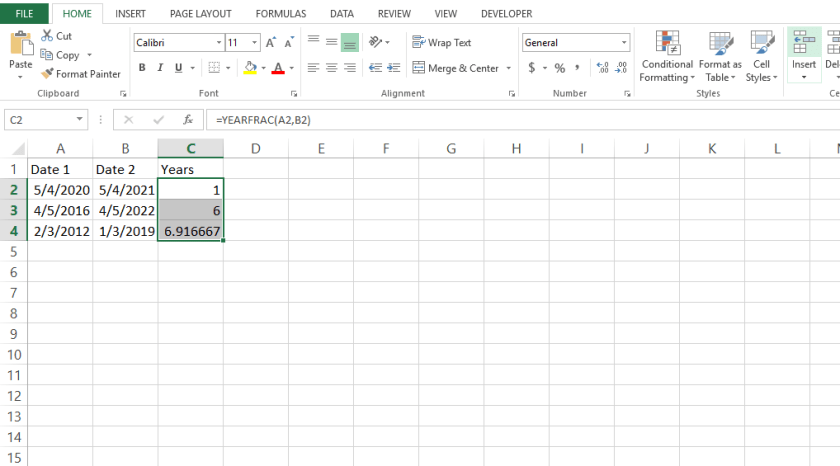
Task: Toggle Wrap Text
Action: 441,42
